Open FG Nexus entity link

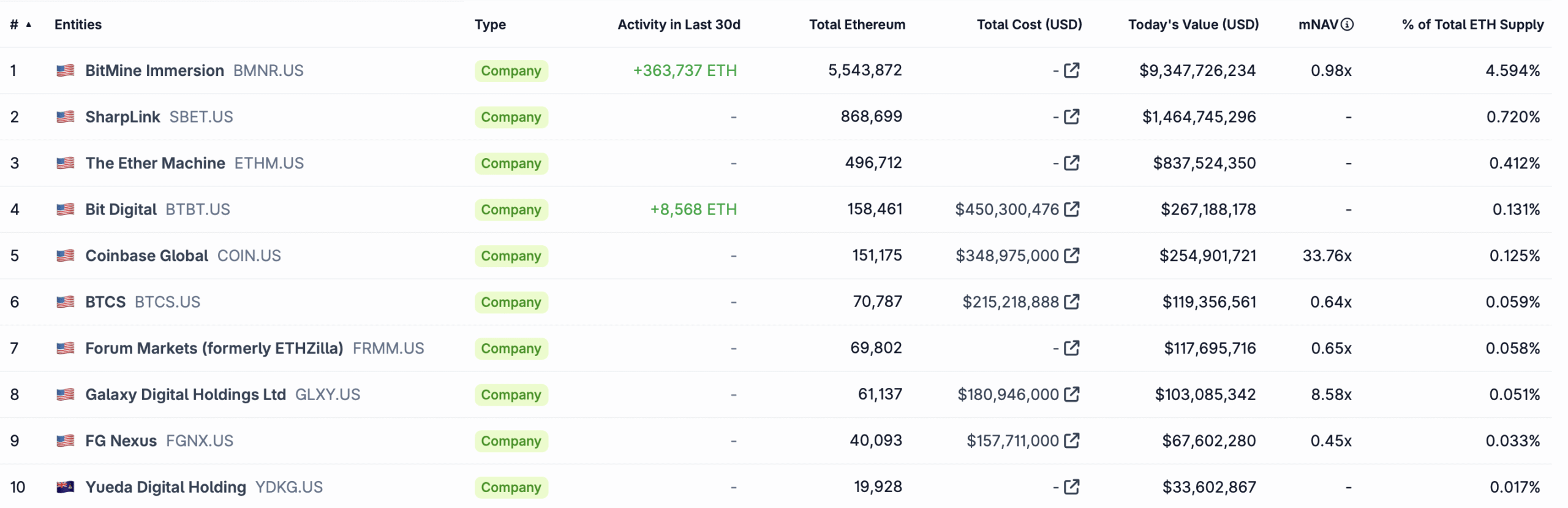pyautogui.click(x=121, y=441)
